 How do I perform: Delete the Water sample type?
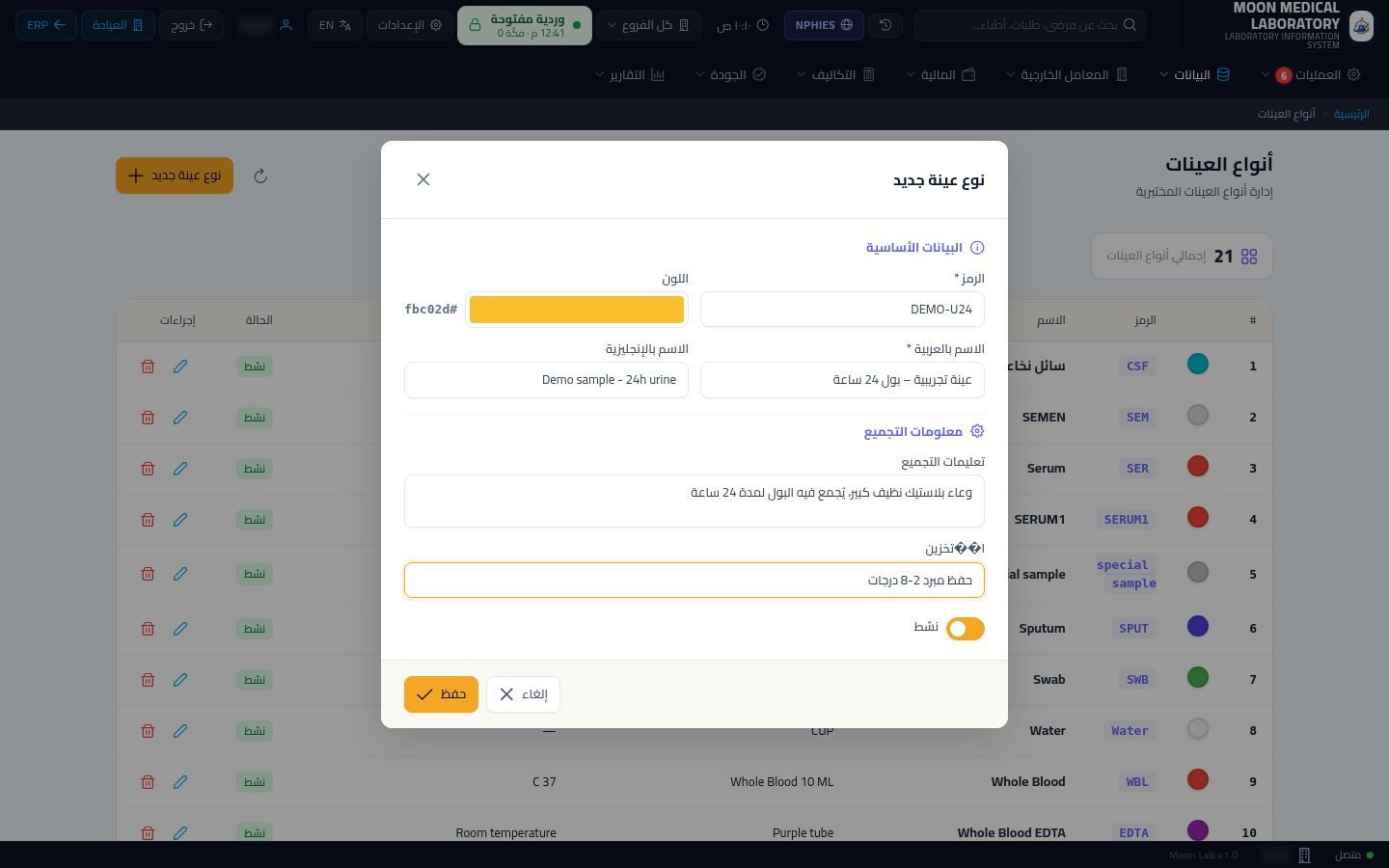click(148, 731)
